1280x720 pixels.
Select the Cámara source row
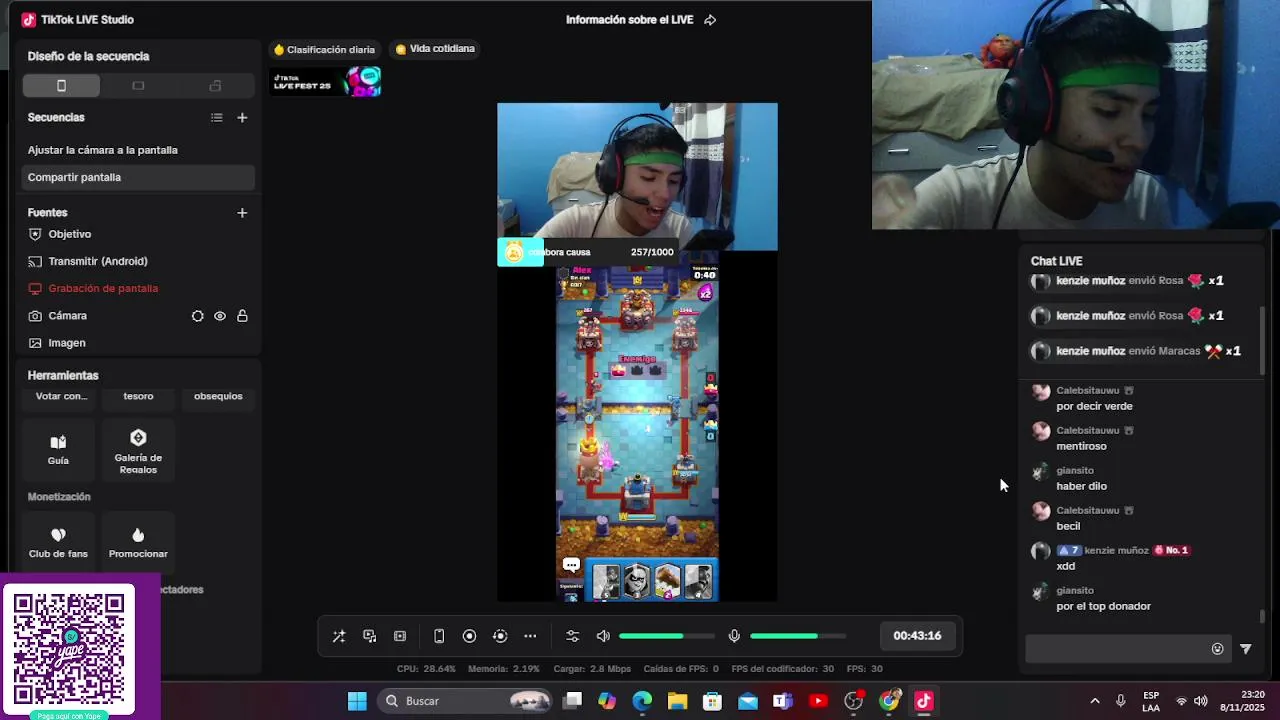coord(138,316)
